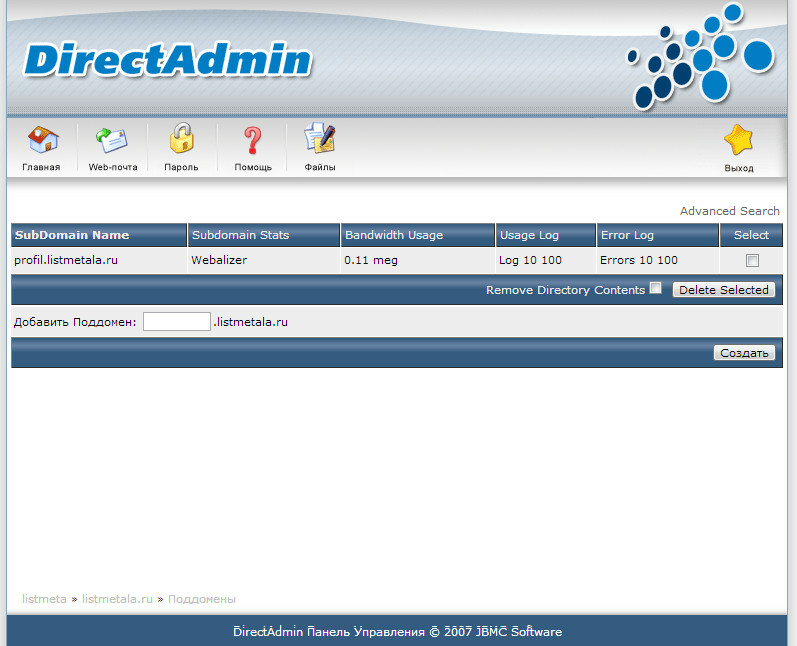Focus the Добавить Поддомен input field
Image resolution: width=797 pixels, height=646 pixels.
177,322
